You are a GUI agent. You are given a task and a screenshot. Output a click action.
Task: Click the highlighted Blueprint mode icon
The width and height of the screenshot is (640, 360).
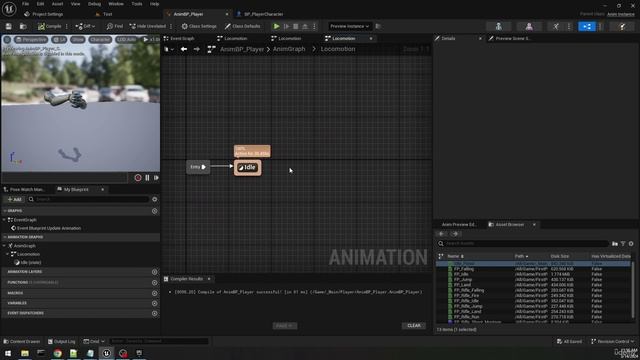tap(587, 26)
